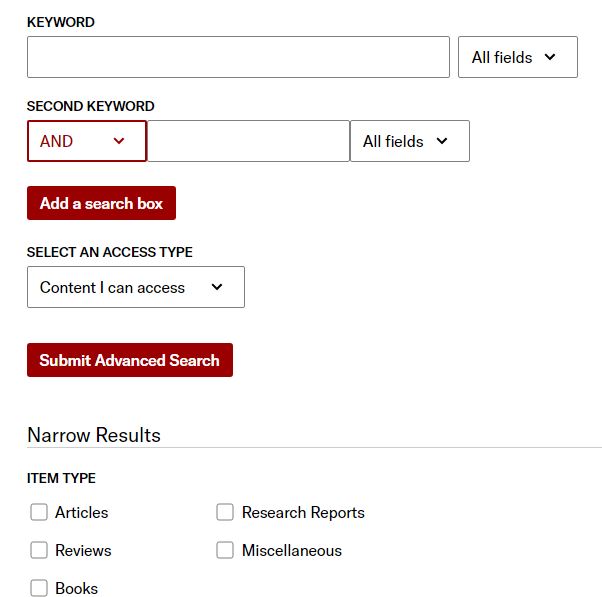Focus the Keyword text input
Viewport: 602px width, 597px height.
238,57
